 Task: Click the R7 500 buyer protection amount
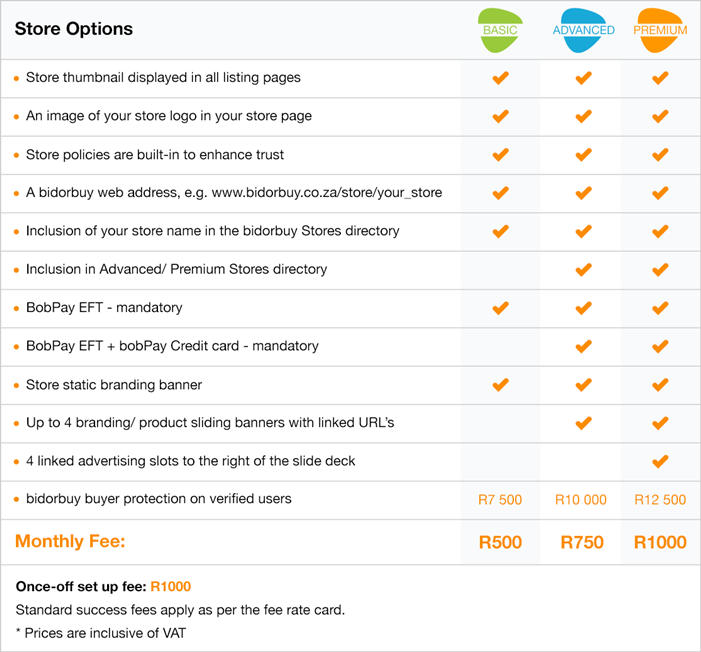click(500, 500)
